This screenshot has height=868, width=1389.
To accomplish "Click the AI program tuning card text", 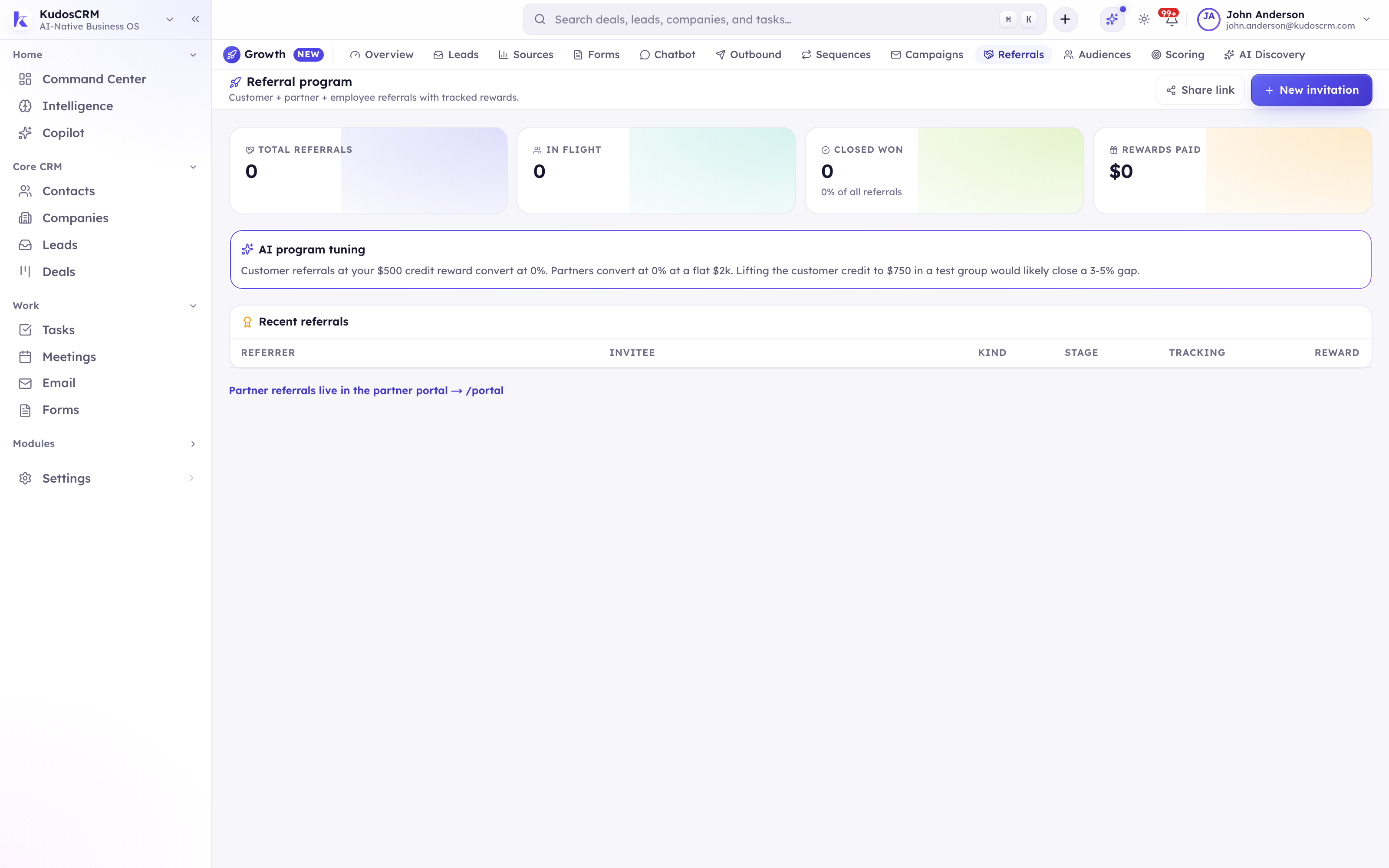I will (x=690, y=271).
